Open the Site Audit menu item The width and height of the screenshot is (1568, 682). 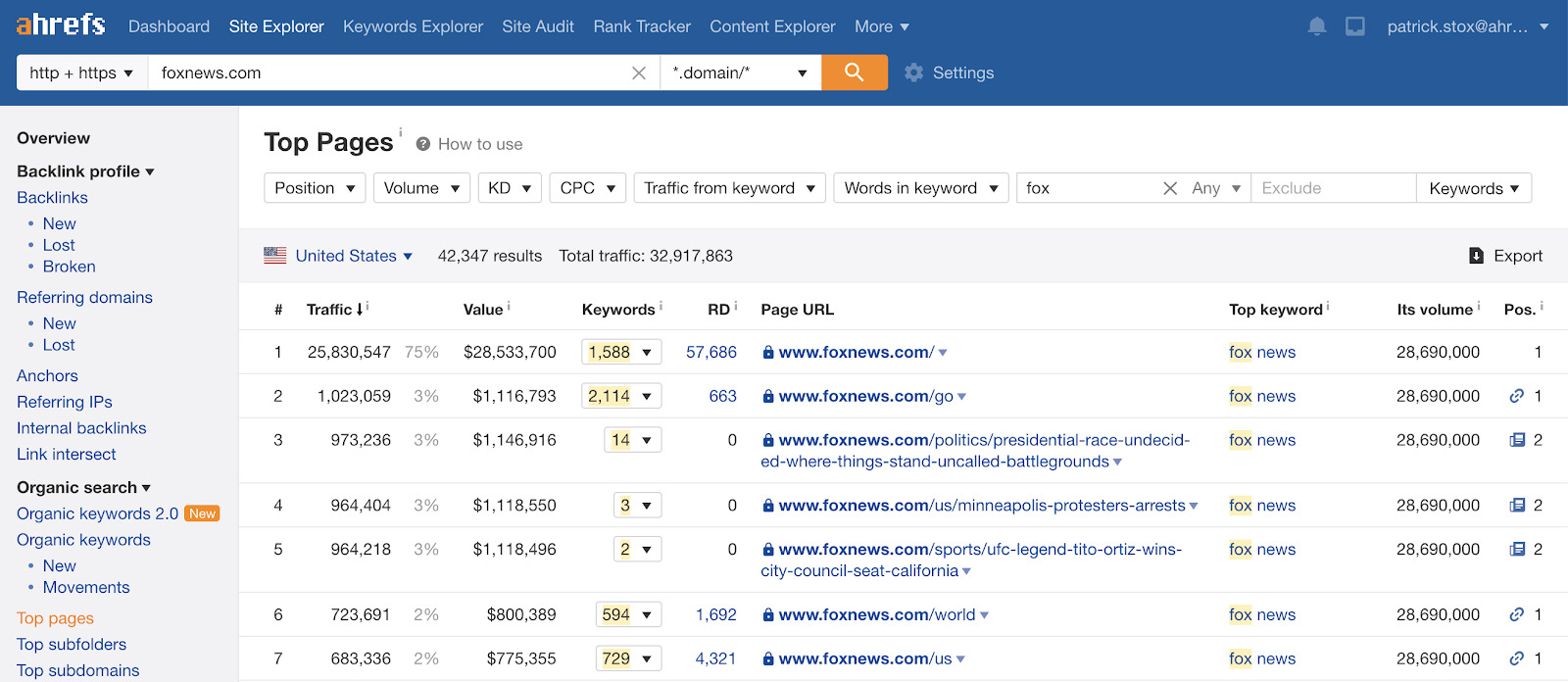tap(538, 26)
